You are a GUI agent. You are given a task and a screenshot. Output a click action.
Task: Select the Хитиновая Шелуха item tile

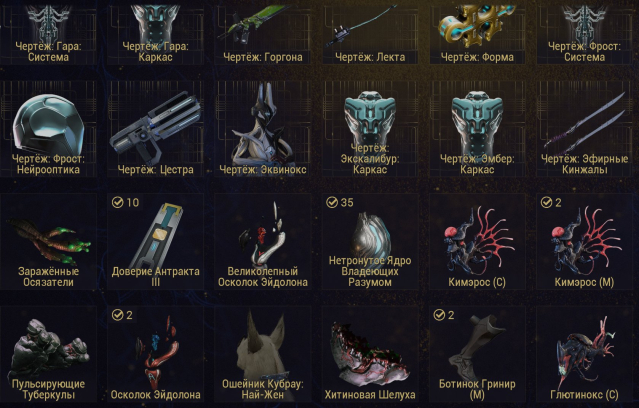370,354
